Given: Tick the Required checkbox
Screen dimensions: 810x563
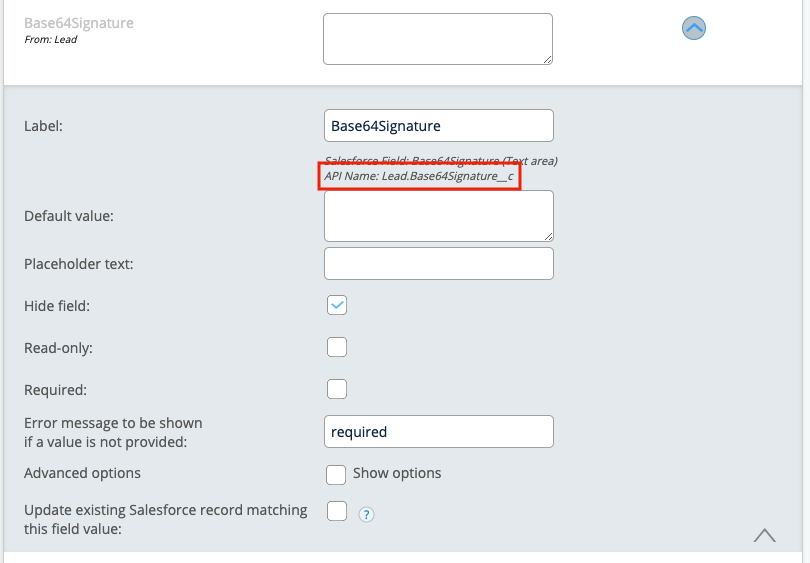Looking at the screenshot, I should pos(337,389).
